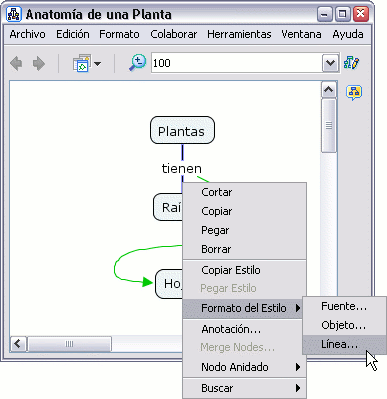Expand the views icon dropdown arrow

tap(97, 63)
